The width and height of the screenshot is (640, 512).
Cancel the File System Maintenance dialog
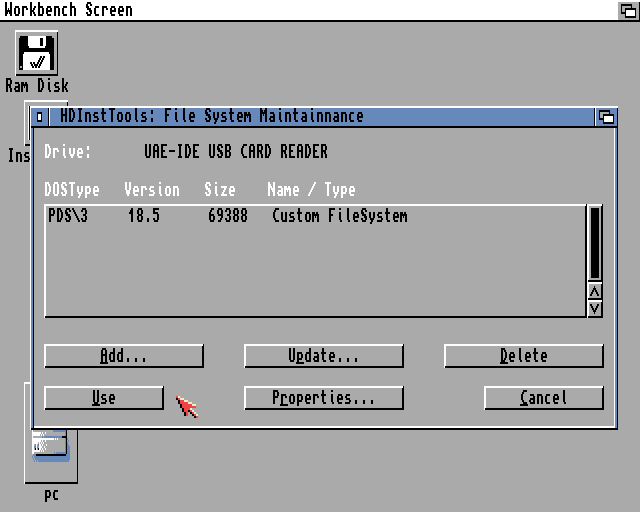(543, 398)
